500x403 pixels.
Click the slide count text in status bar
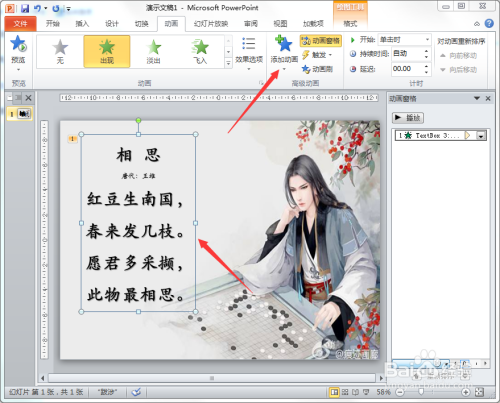46,392
